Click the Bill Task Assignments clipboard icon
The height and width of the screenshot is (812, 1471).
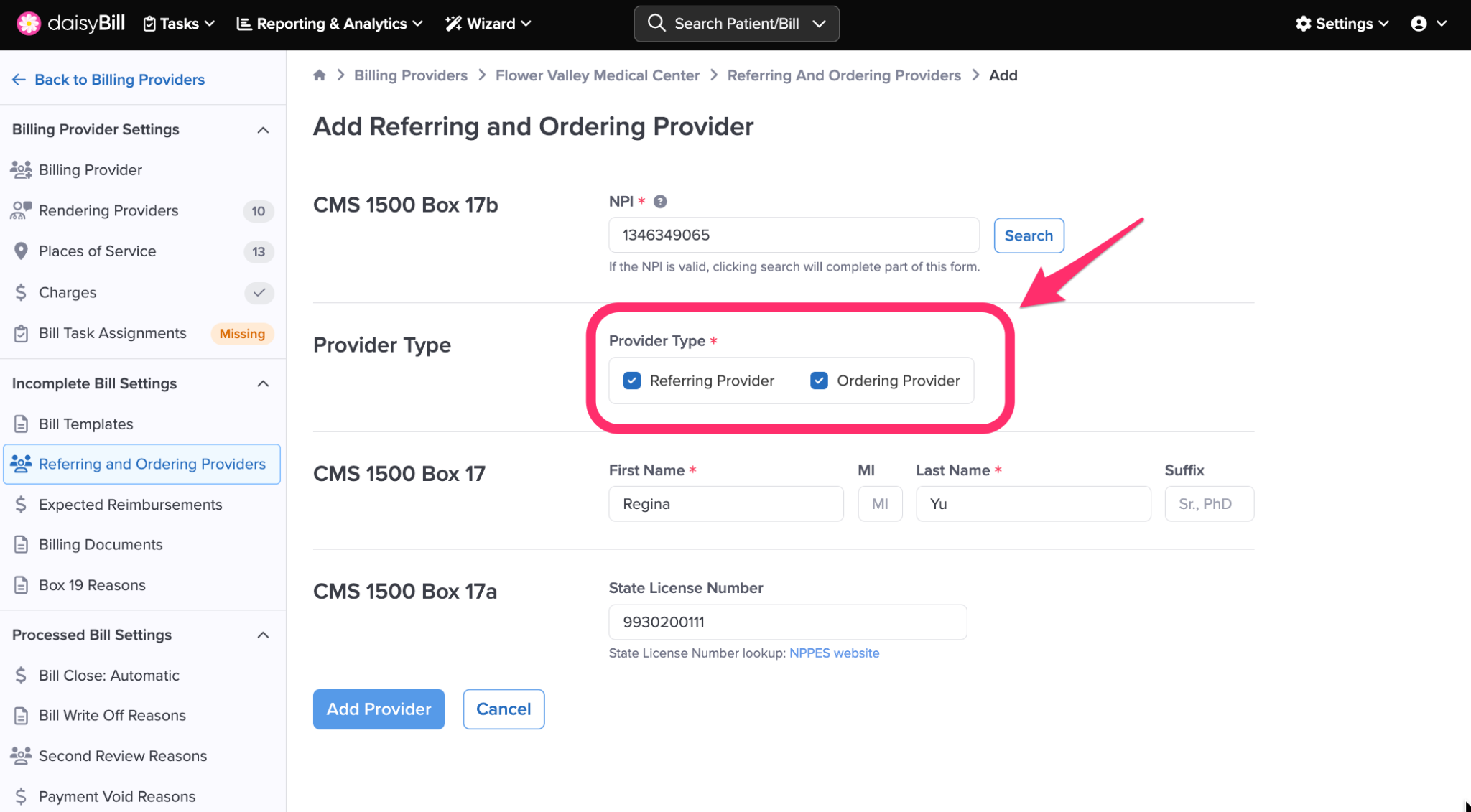[21, 333]
